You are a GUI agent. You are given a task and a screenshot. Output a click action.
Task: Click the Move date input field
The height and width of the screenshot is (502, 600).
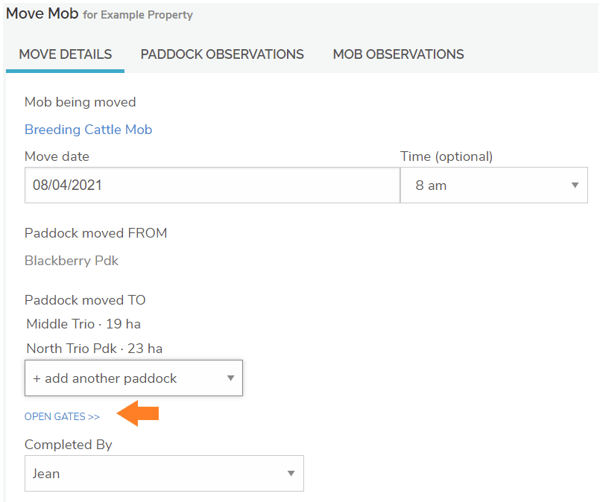tap(211, 185)
